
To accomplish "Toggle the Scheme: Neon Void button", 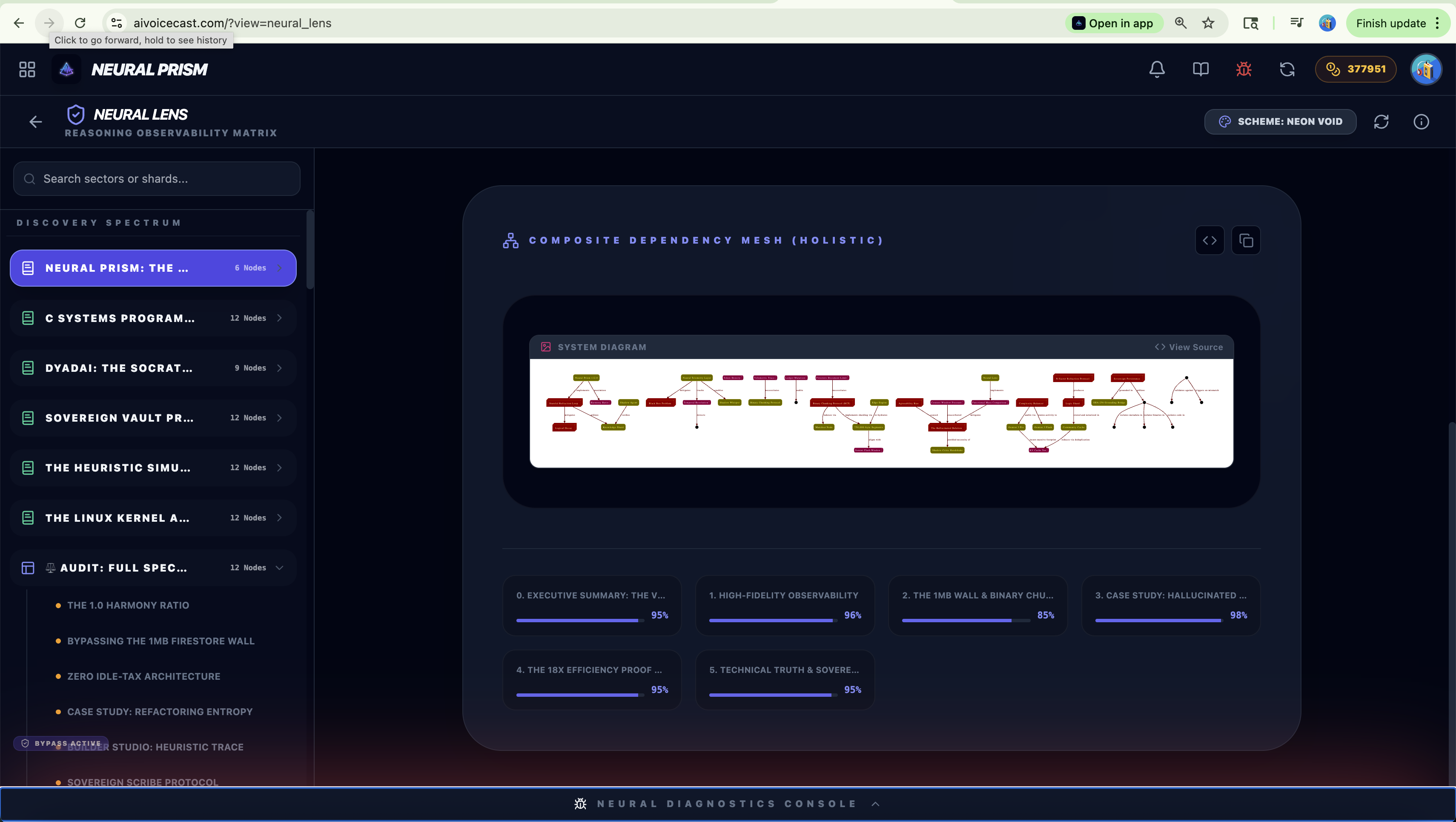I will [1280, 121].
